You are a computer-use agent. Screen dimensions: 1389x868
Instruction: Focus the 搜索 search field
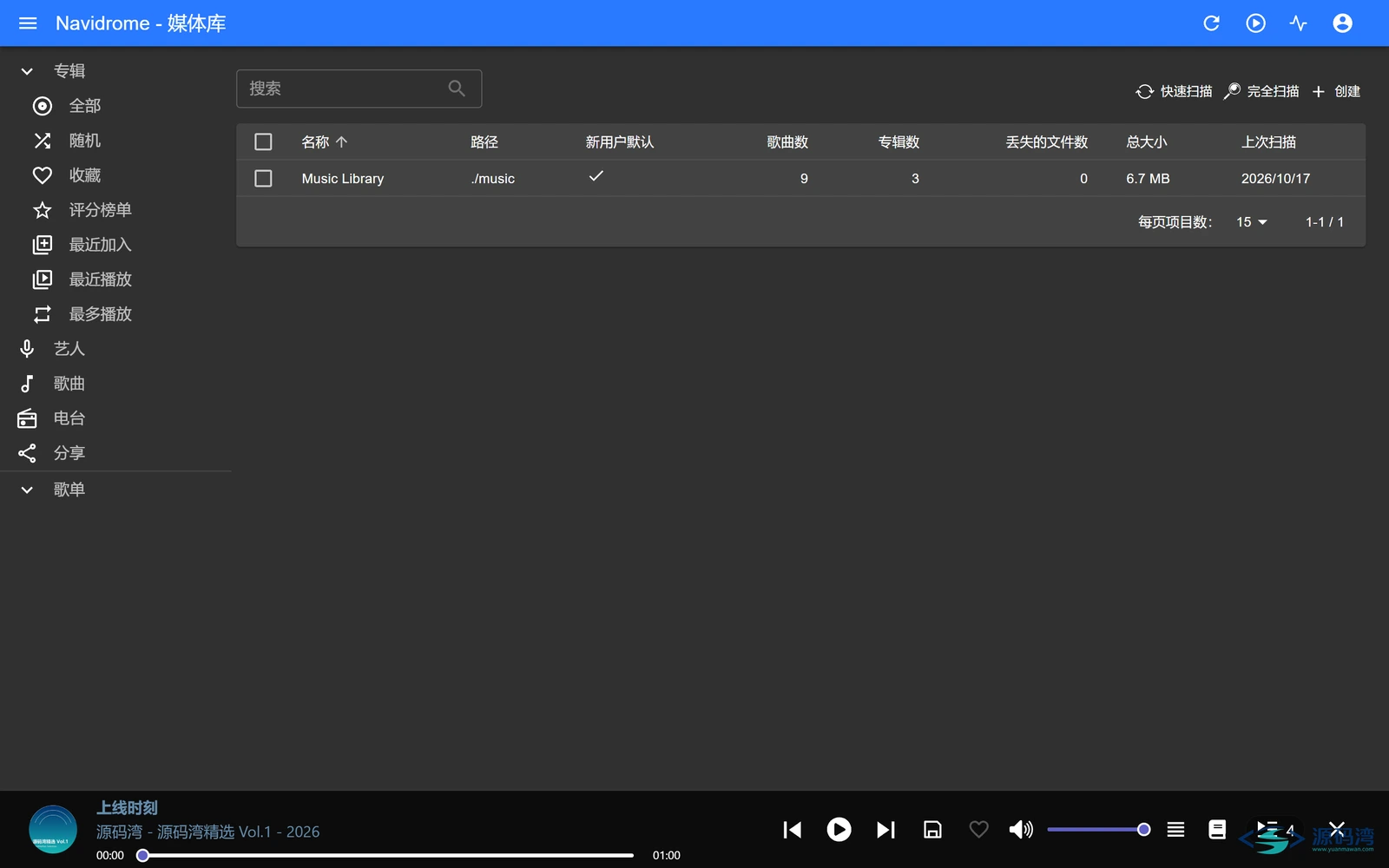359,89
